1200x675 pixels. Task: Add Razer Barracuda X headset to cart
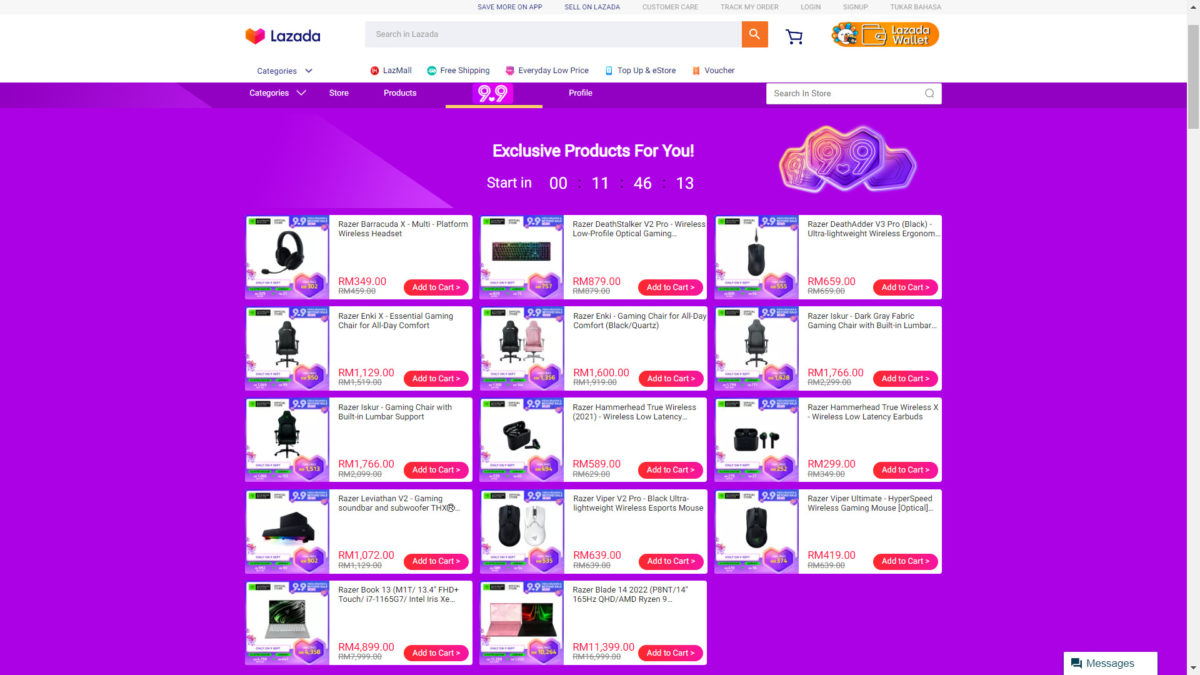(436, 287)
